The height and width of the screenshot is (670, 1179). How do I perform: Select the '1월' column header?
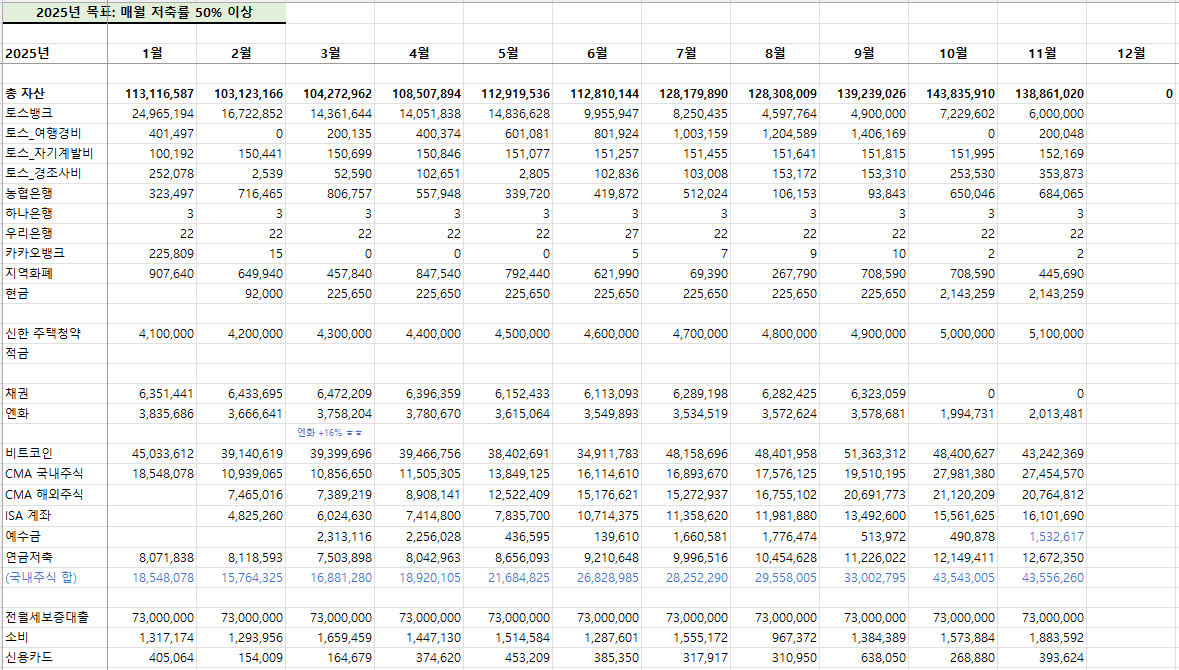152,53
